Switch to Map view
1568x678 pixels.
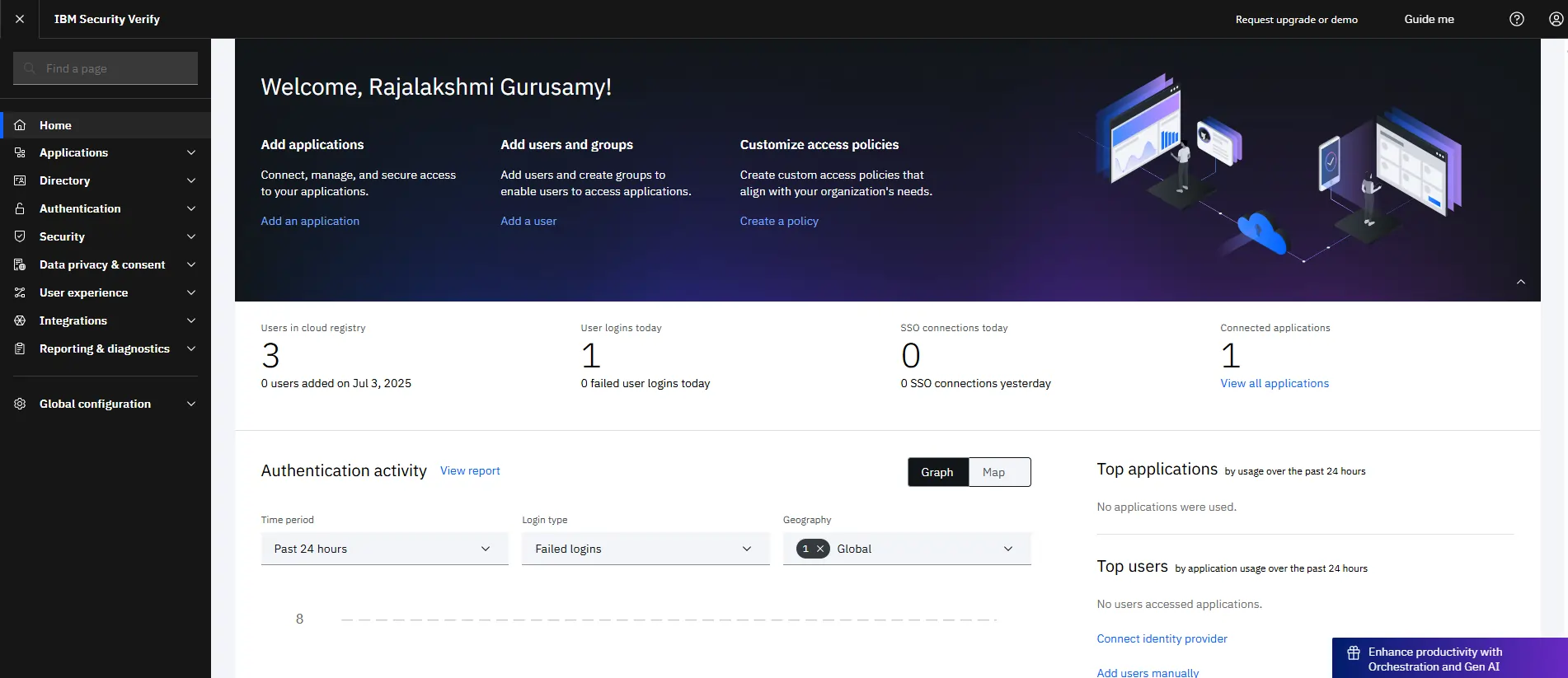[999, 472]
